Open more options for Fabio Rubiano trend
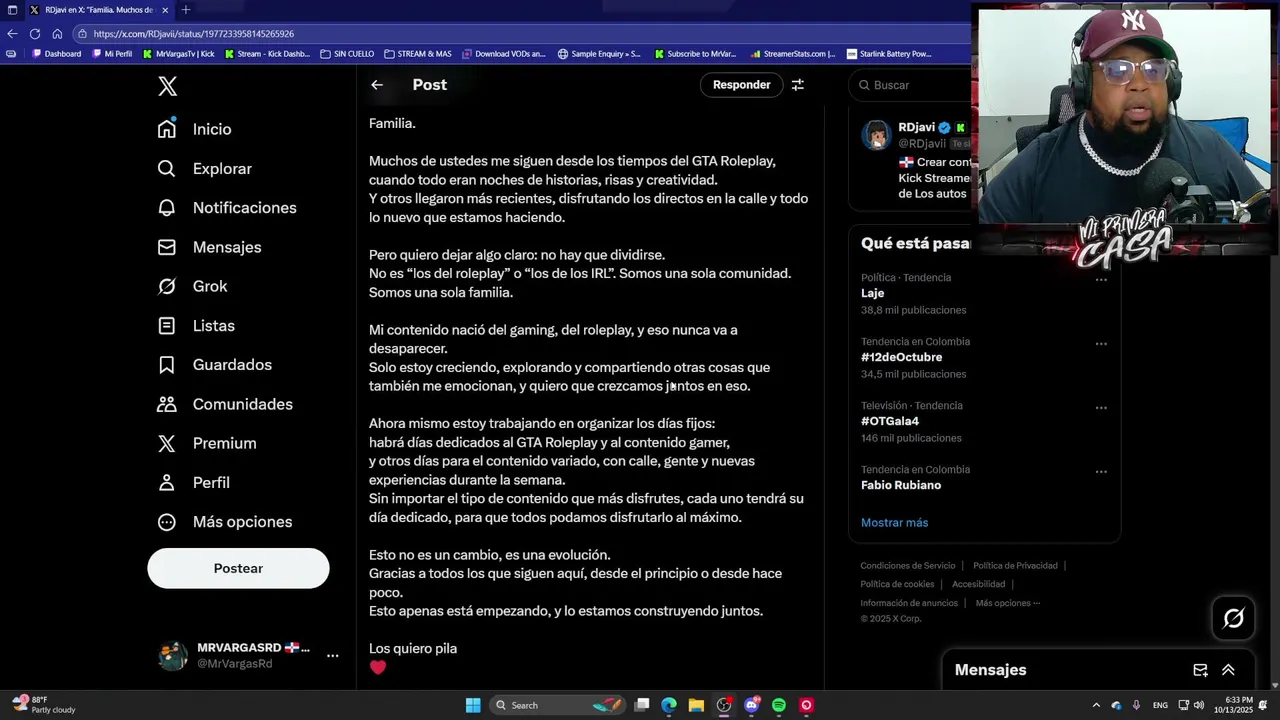1280x720 pixels. [x=1101, y=472]
